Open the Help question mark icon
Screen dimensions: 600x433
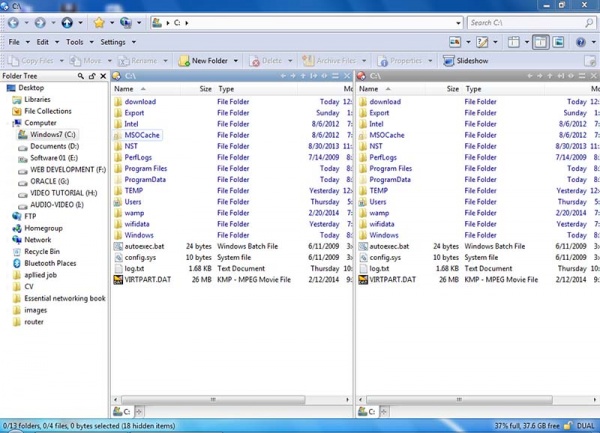[x=581, y=42]
